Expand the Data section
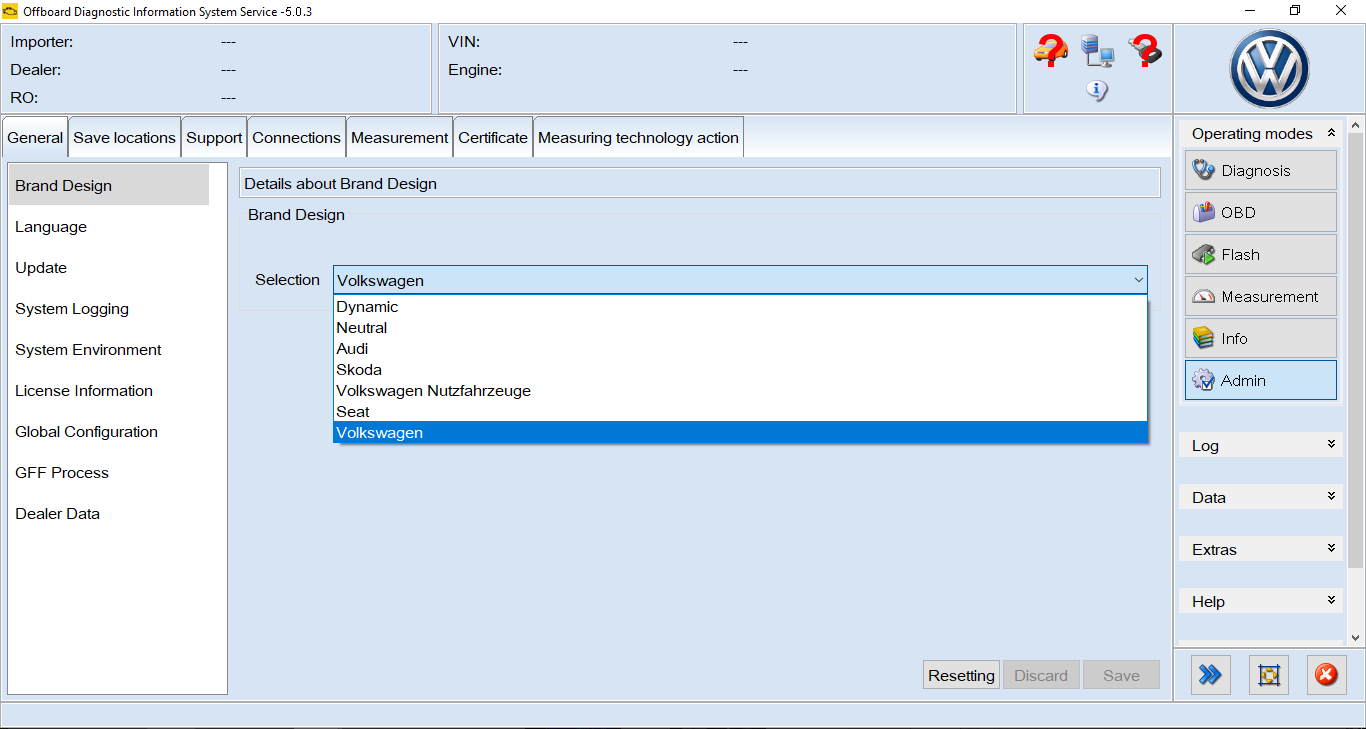This screenshot has height=729, width=1366. pyautogui.click(x=1331, y=497)
